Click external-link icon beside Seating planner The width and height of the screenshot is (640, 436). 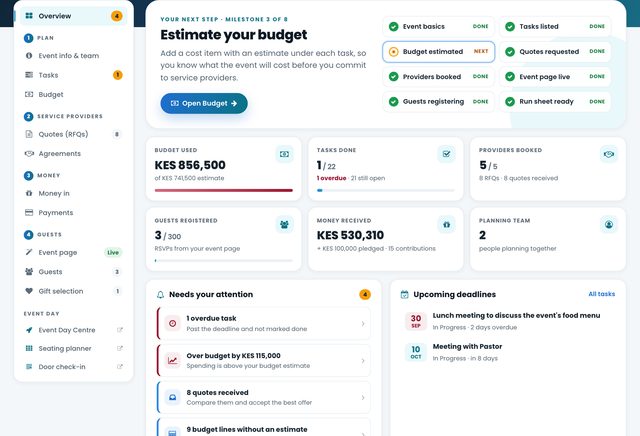pyautogui.click(x=120, y=348)
